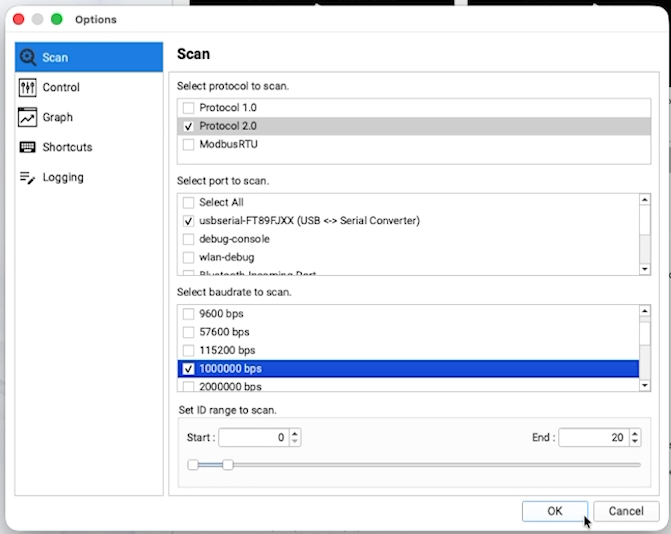Check the wlan-debug port checkbox

click(188, 258)
